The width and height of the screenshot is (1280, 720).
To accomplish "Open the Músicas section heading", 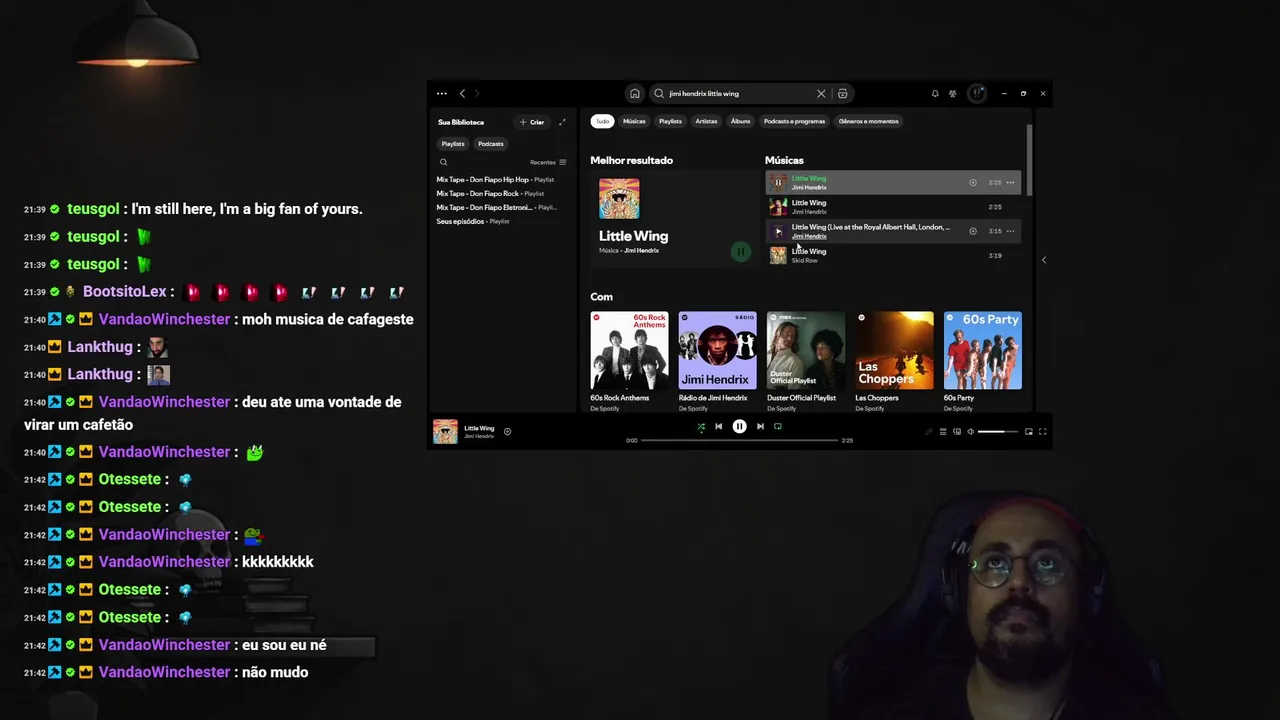I will (784, 160).
